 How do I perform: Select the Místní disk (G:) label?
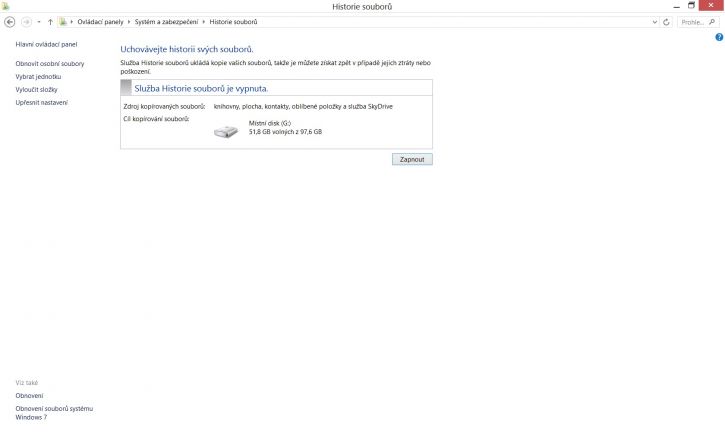270,123
